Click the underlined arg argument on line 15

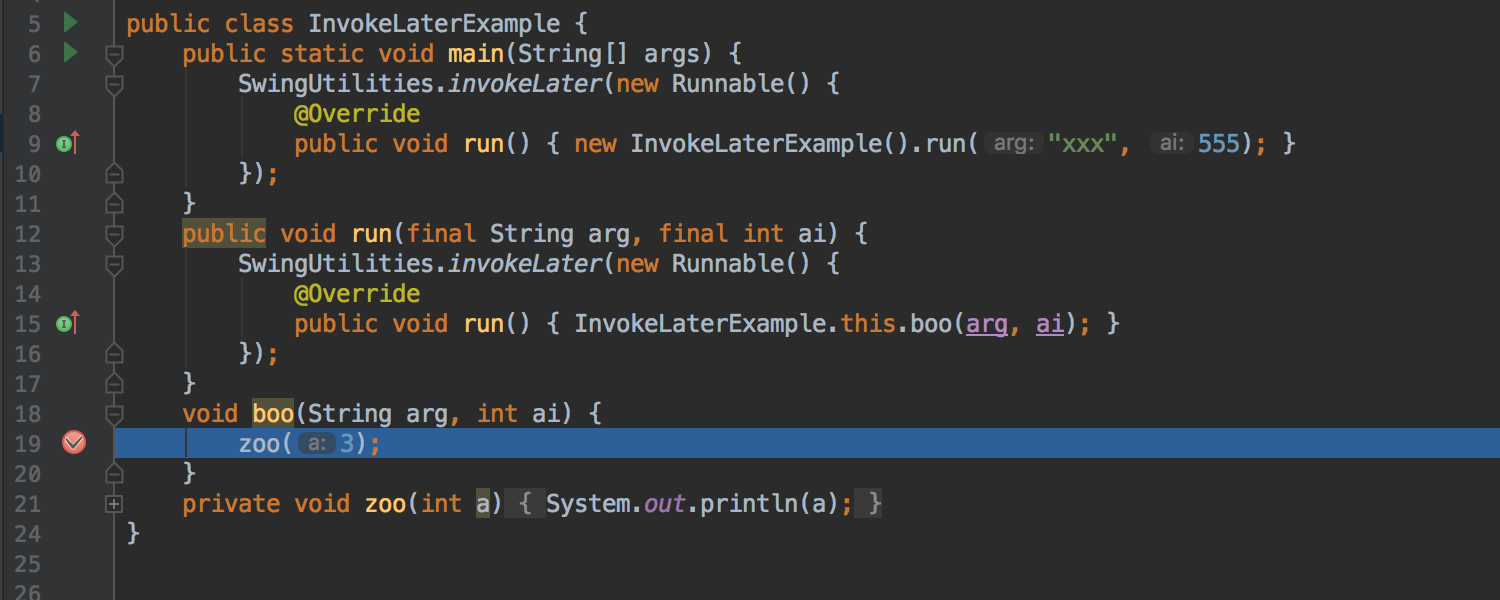pos(987,323)
